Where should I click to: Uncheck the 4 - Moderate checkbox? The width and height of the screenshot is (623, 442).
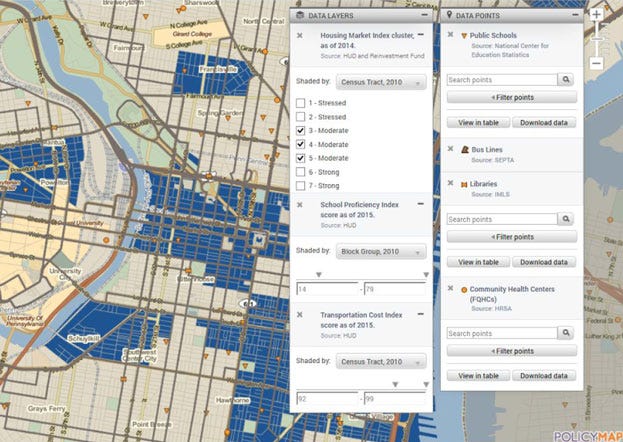tap(300, 144)
